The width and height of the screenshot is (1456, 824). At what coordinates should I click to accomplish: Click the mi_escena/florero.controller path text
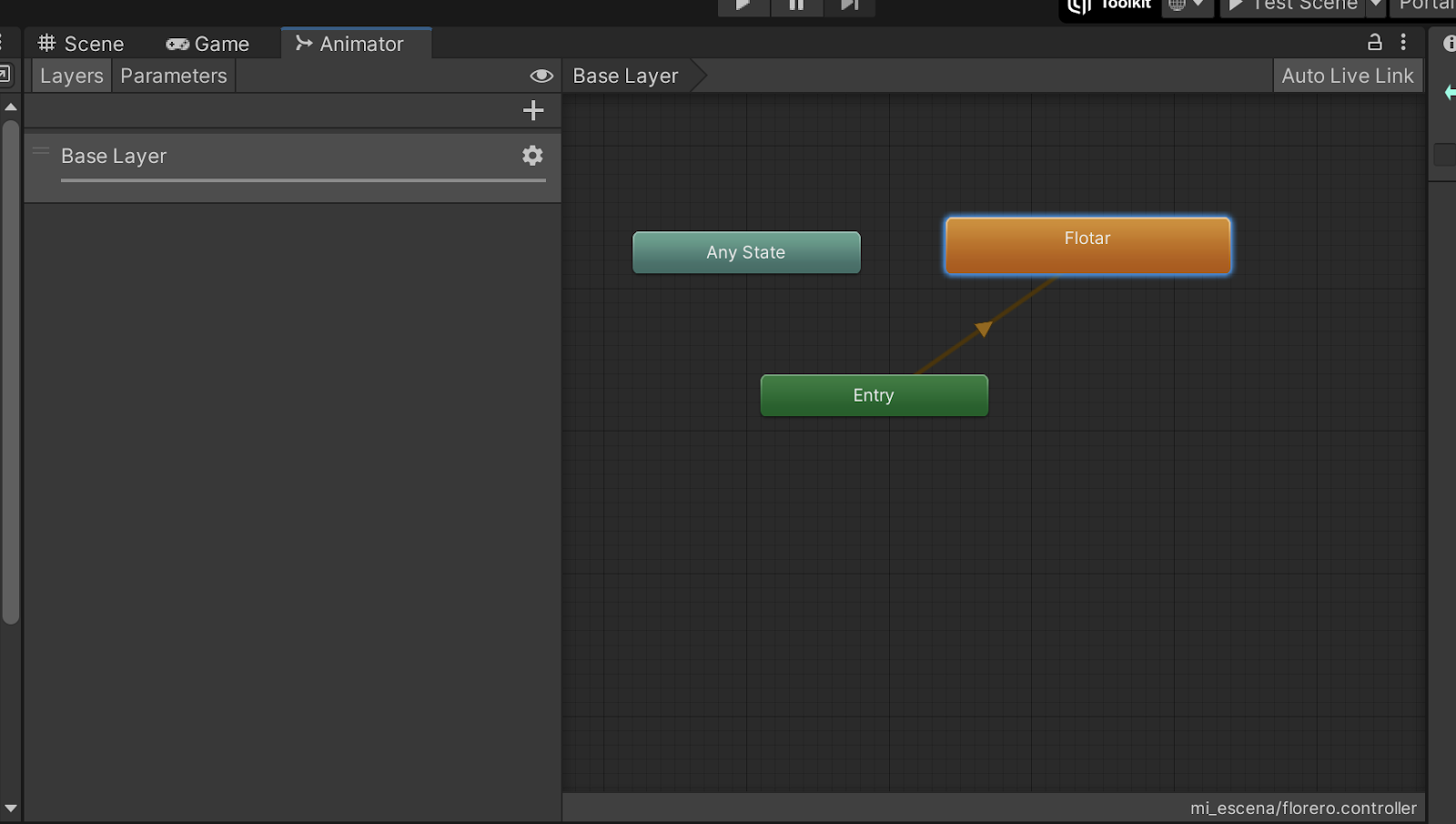click(1303, 808)
